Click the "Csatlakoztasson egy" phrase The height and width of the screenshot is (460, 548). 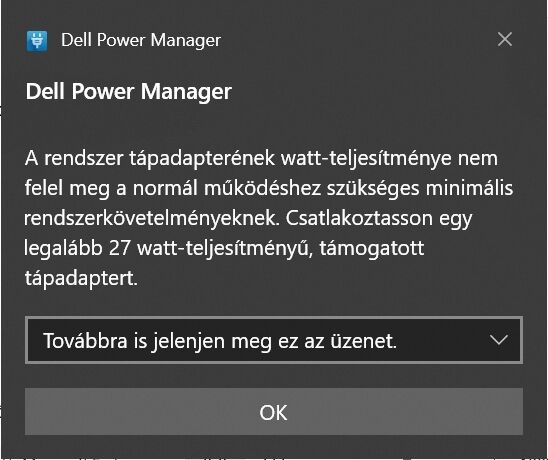(x=379, y=219)
